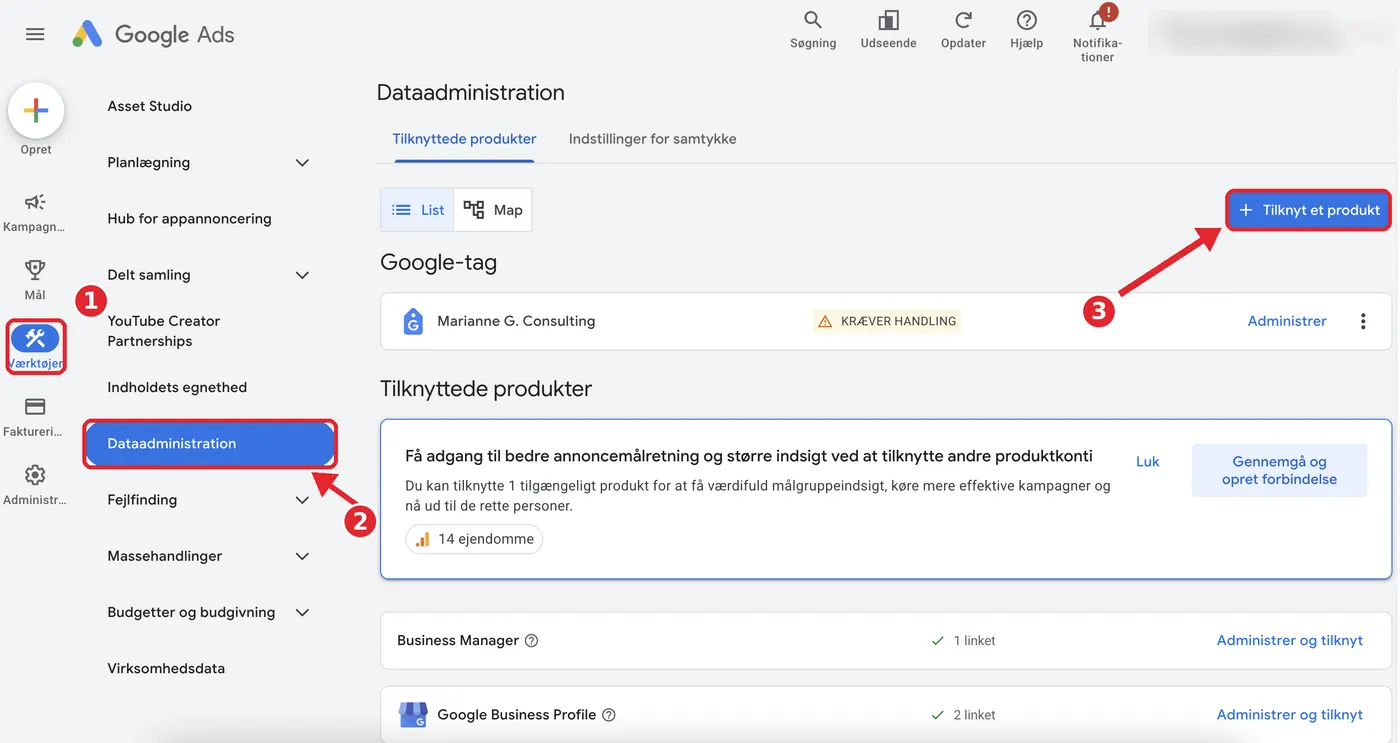Expand the Delt samling section
Viewport: 1400px width, 743px height.
[x=302, y=275]
